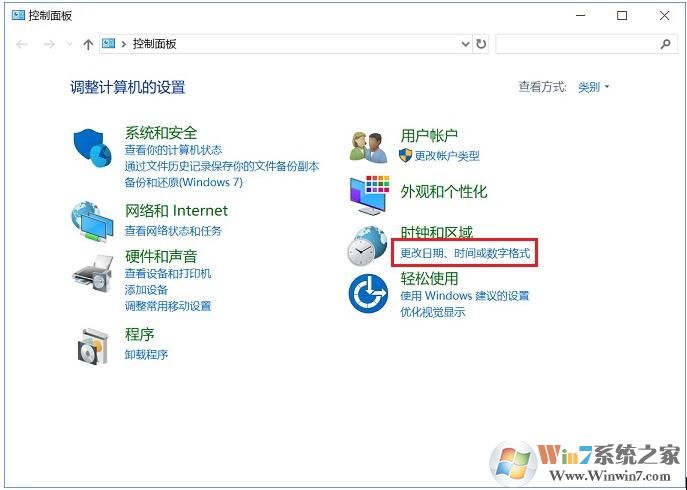Viewport: 687px width, 490px height.
Task: Go up one level with the up arrow
Action: coord(88,44)
